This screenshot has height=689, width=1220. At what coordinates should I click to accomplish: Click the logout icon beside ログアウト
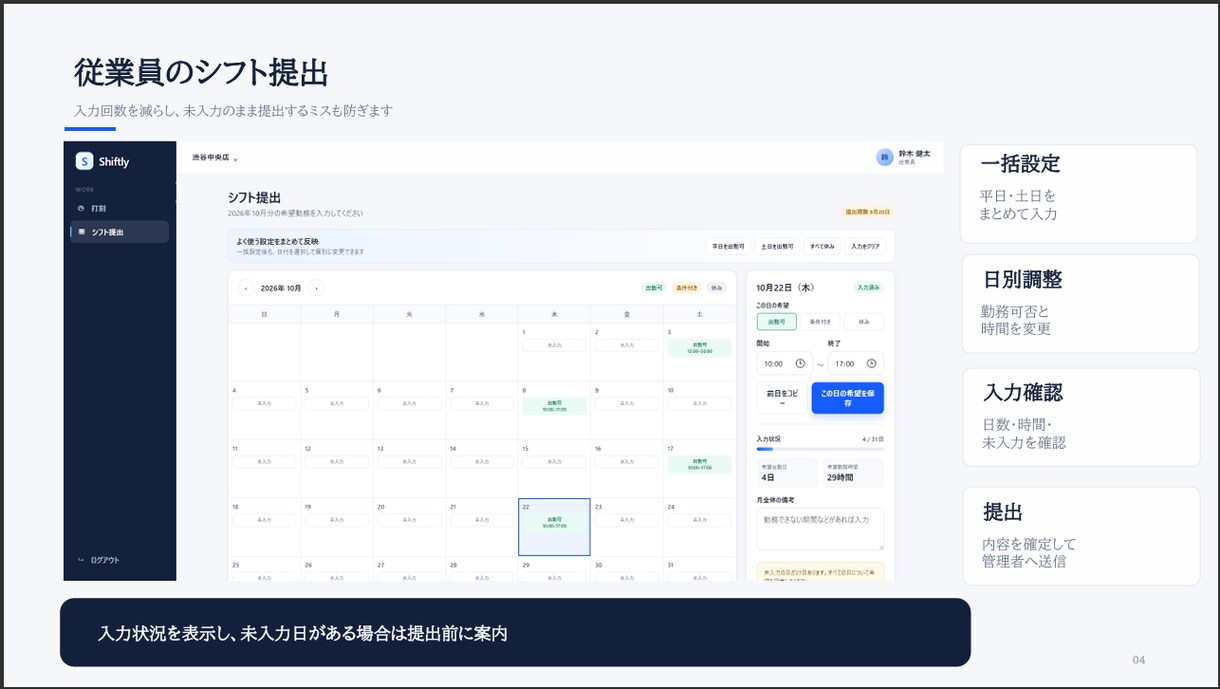[x=81, y=560]
